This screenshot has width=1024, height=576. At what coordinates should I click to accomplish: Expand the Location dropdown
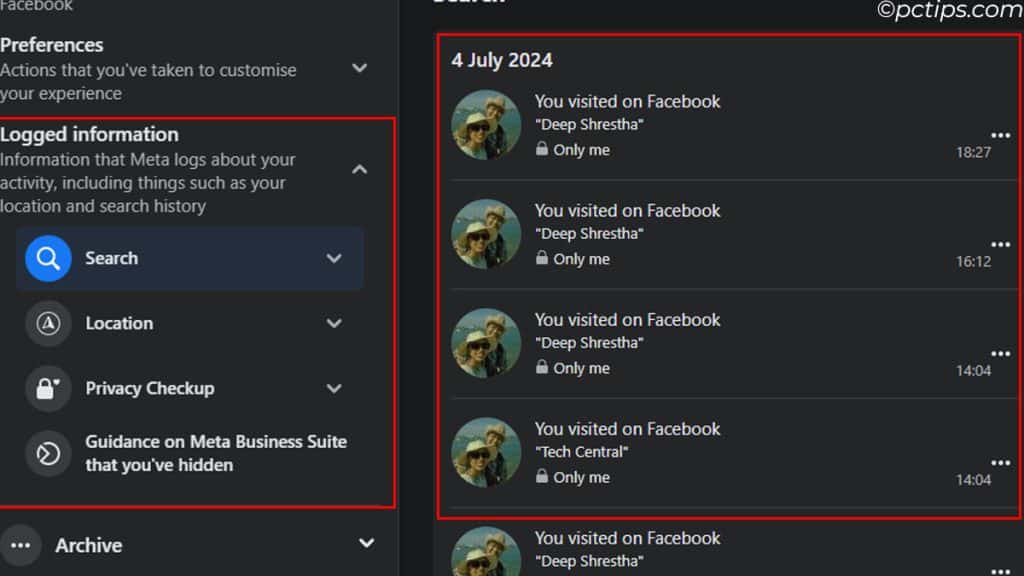click(x=334, y=323)
